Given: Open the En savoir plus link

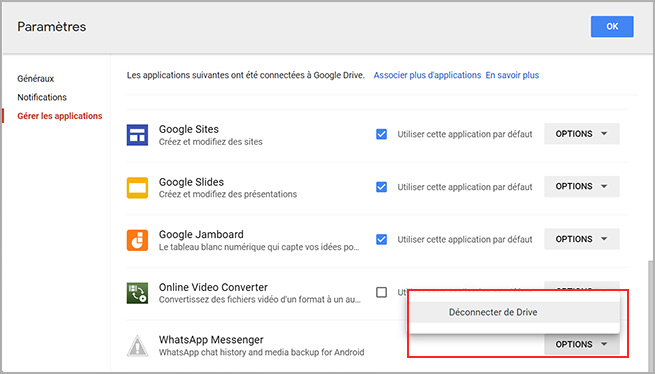Looking at the screenshot, I should coord(512,75).
